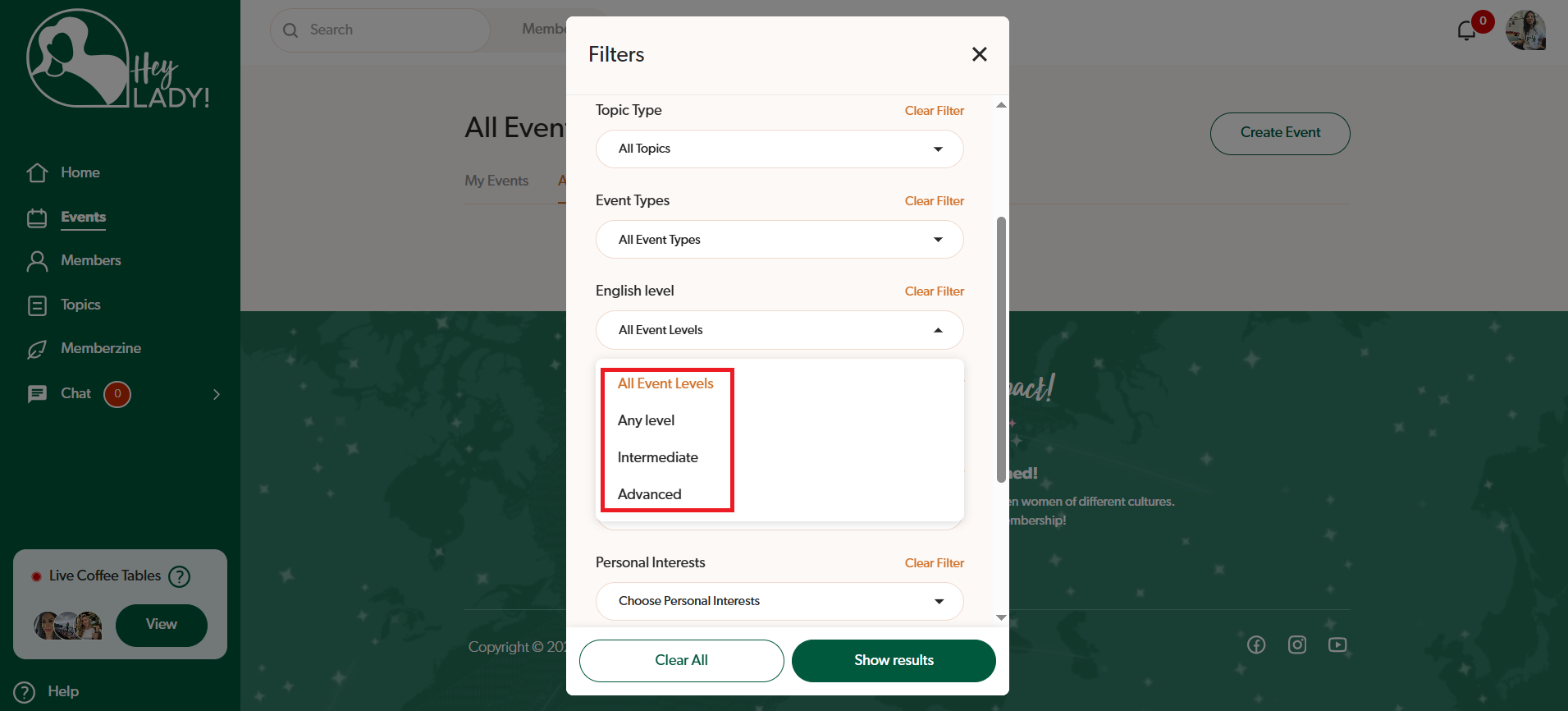
Task: Clear Filter for English level
Action: [x=934, y=291]
